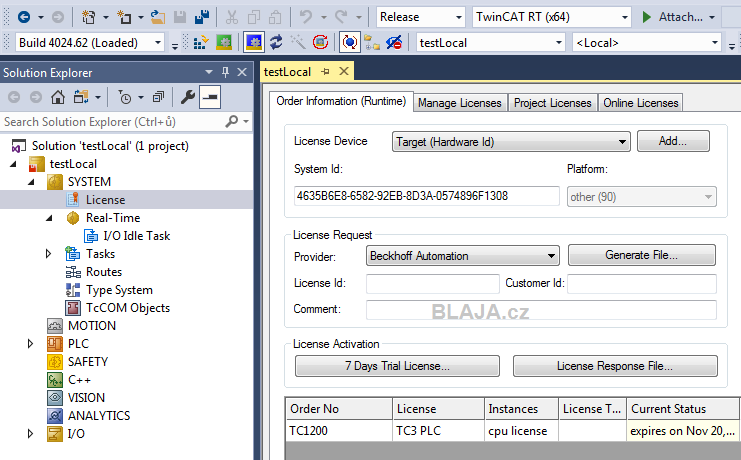
Task: Click the pin icon on testLocal tab
Action: pos(325,71)
